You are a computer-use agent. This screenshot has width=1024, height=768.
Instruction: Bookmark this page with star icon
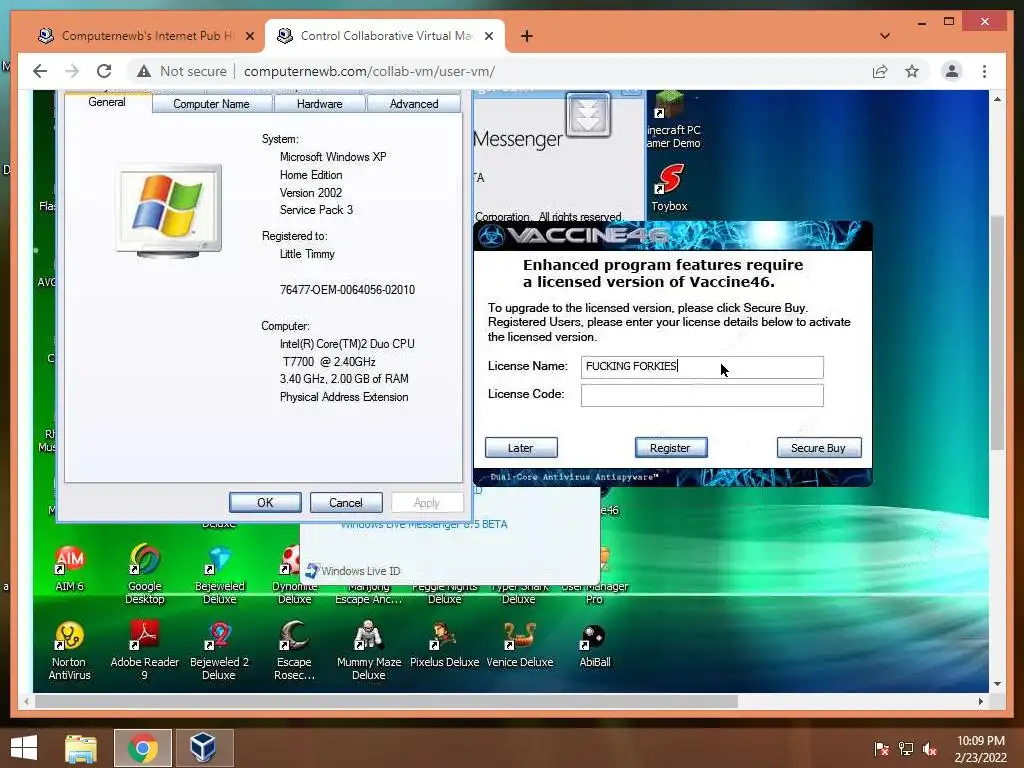click(912, 71)
